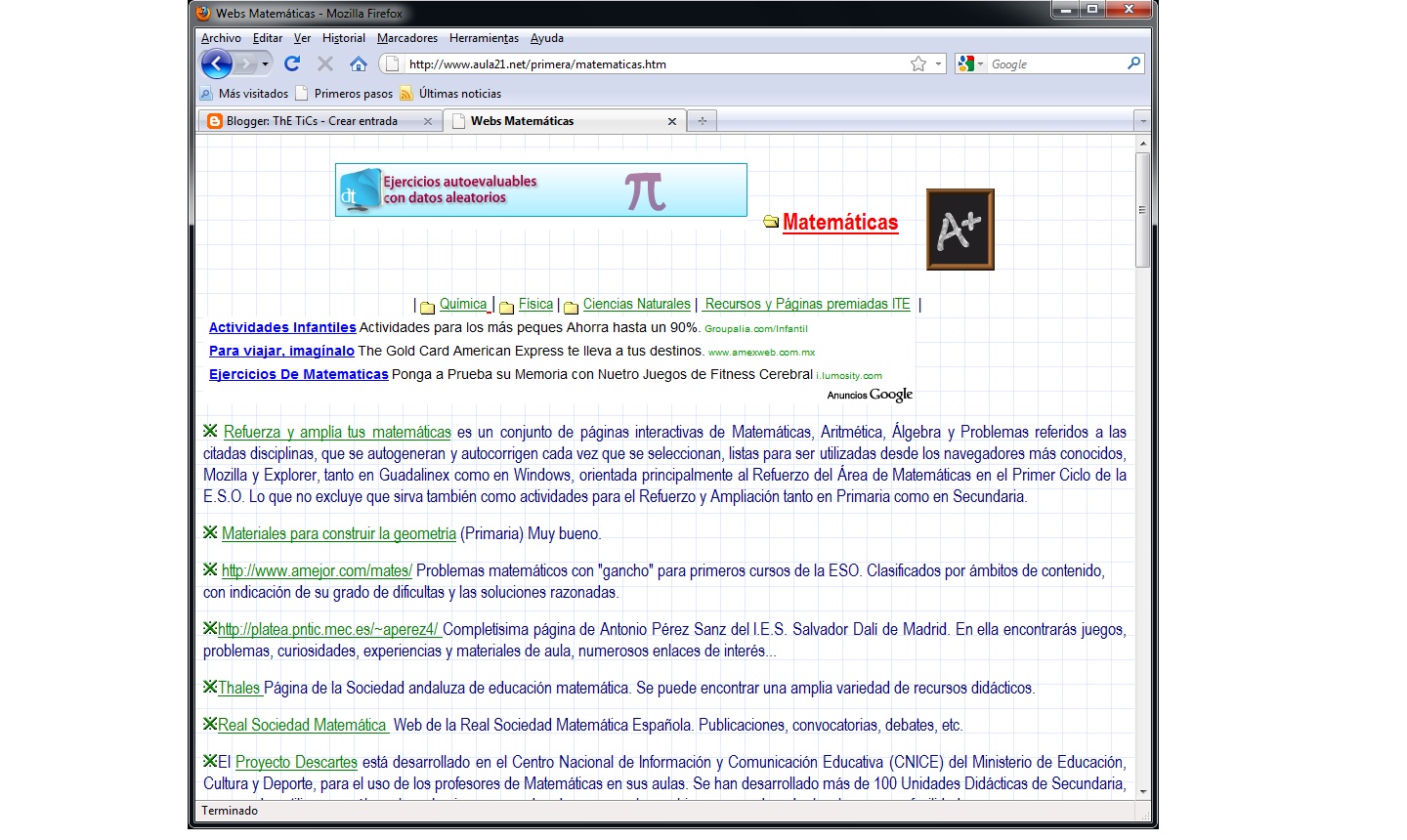1407x840 pixels.
Task: Click the folder icon before Ciencias Naturales
Action: coord(572,307)
